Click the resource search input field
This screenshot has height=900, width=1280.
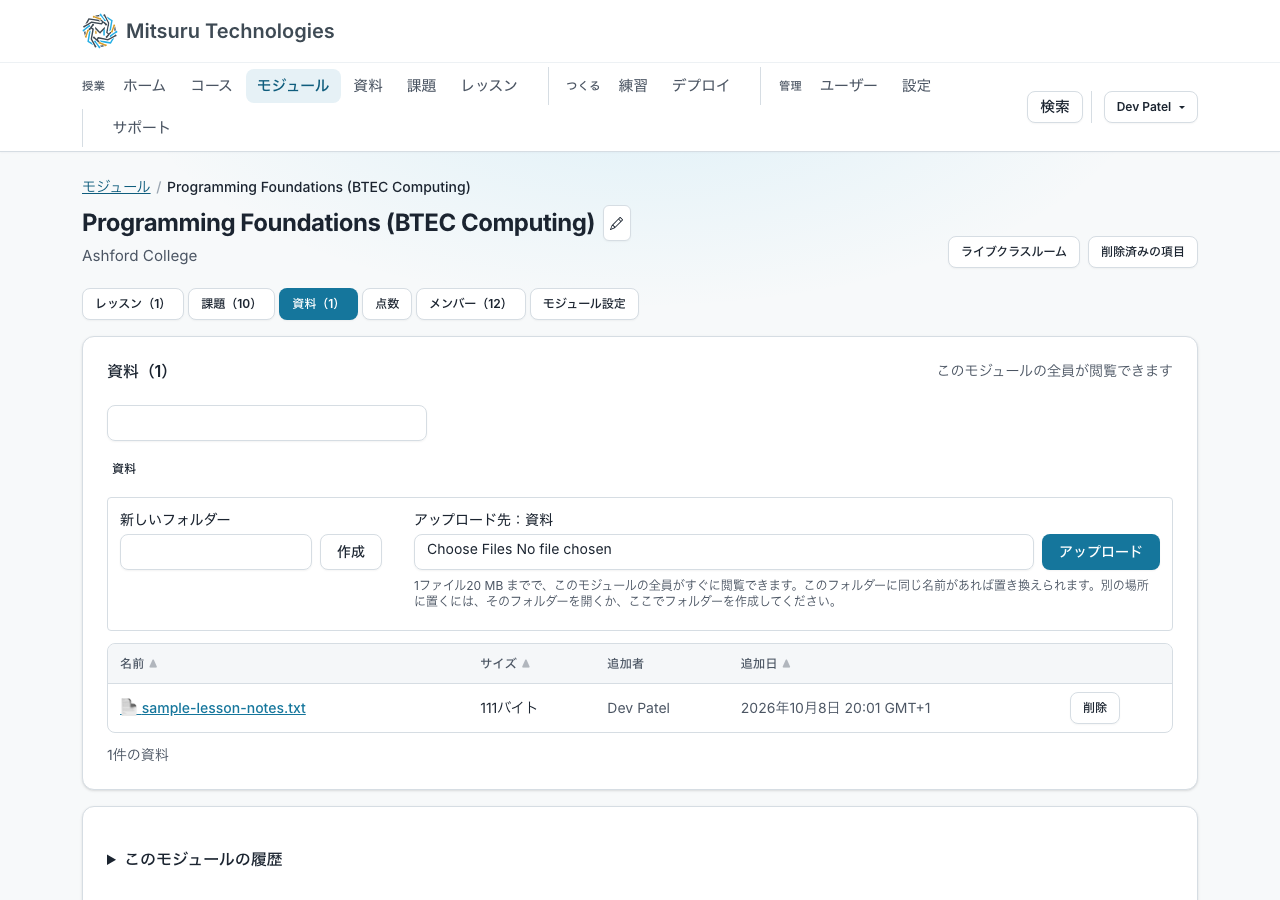pos(267,423)
